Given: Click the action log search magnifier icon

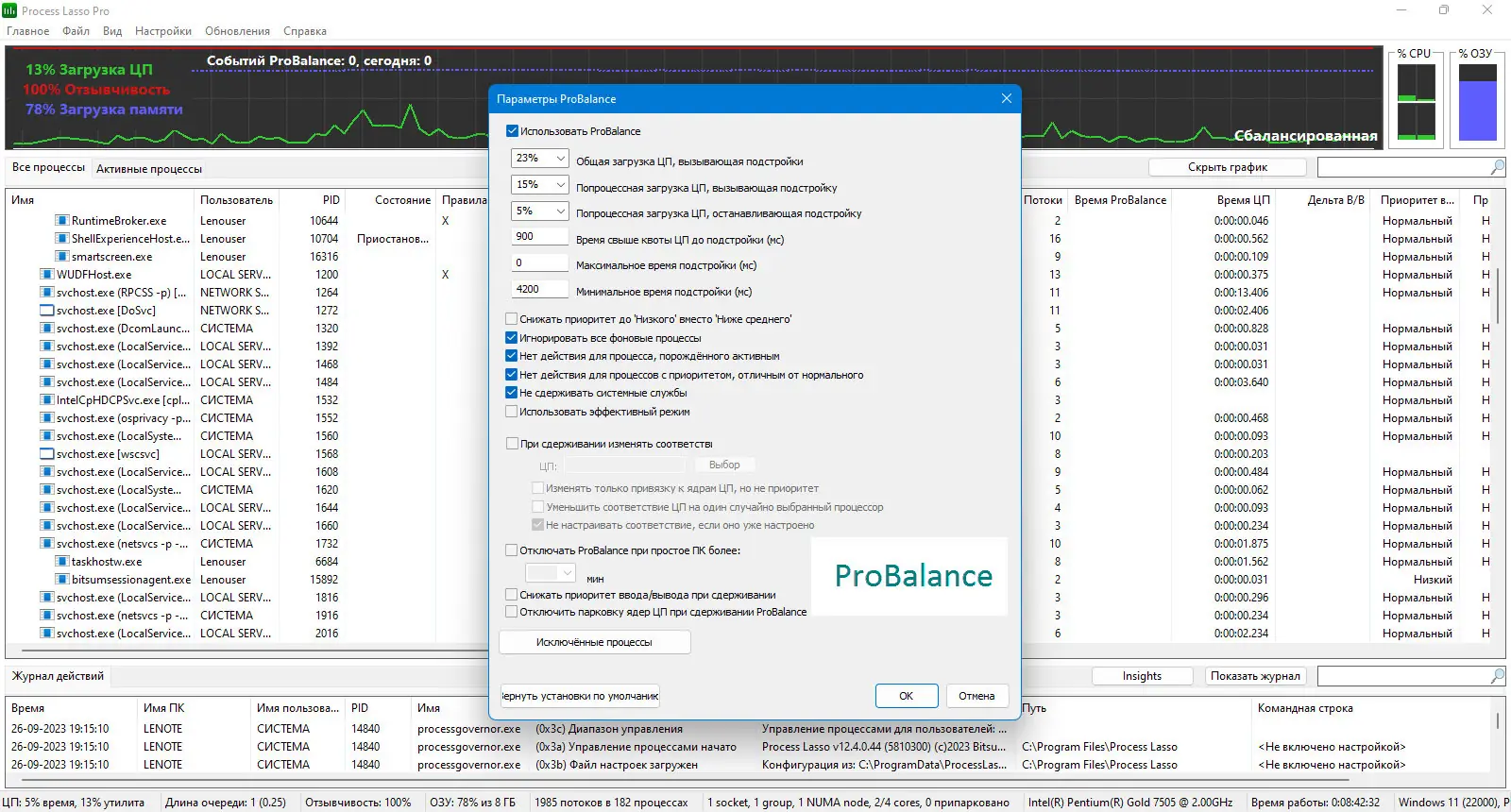Looking at the screenshot, I should click(x=1498, y=676).
